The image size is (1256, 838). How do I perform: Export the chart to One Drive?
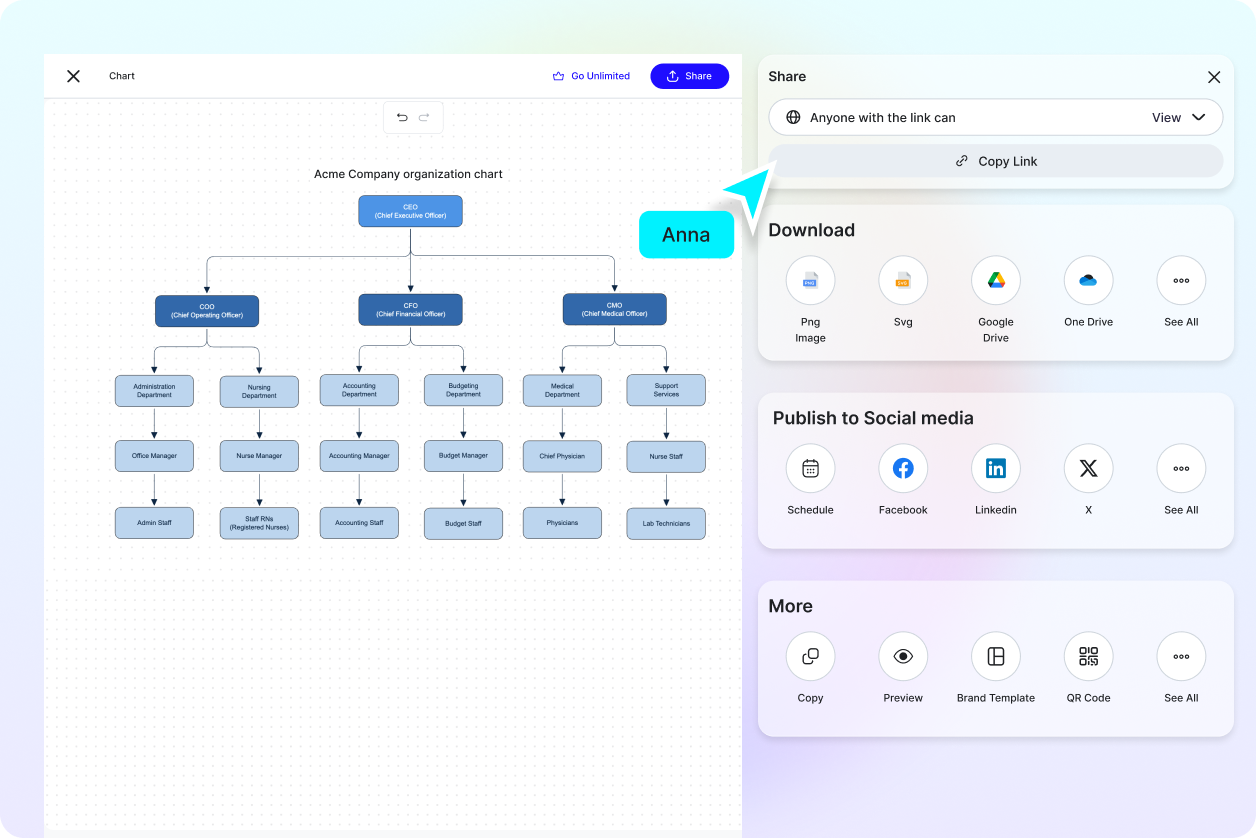pyautogui.click(x=1088, y=280)
